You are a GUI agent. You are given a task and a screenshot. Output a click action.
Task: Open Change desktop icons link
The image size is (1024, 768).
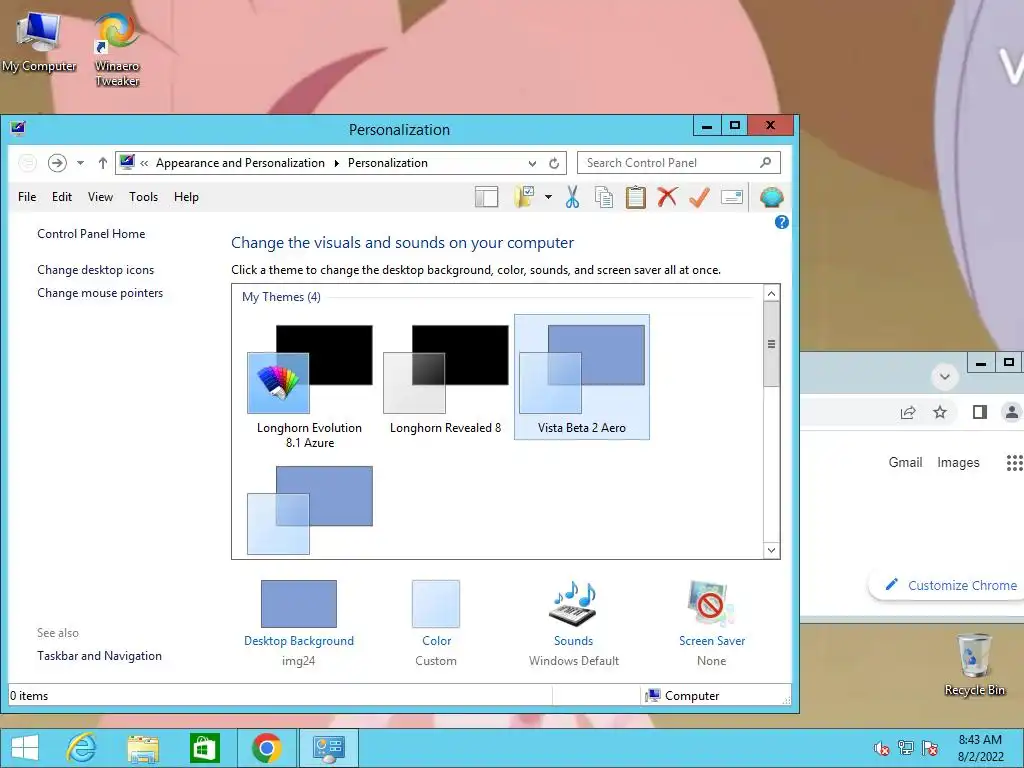click(96, 270)
